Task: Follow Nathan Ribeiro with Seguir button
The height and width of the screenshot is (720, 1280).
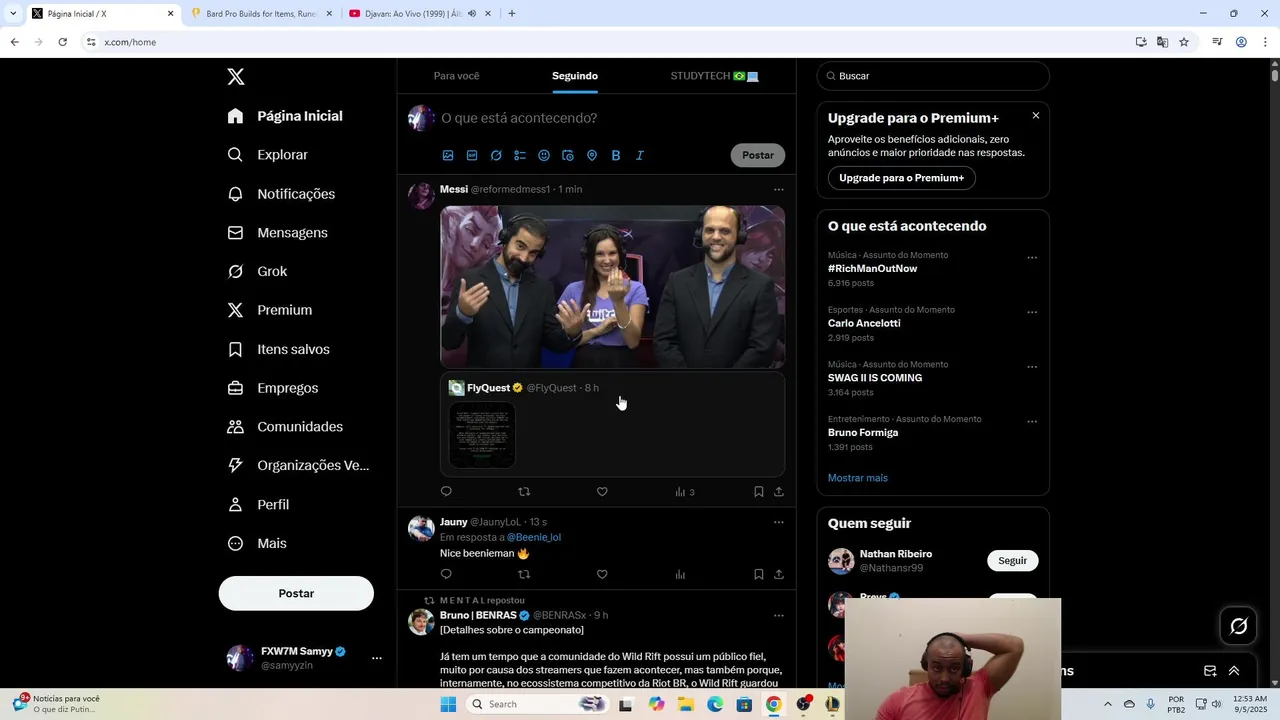Action: [1013, 561]
